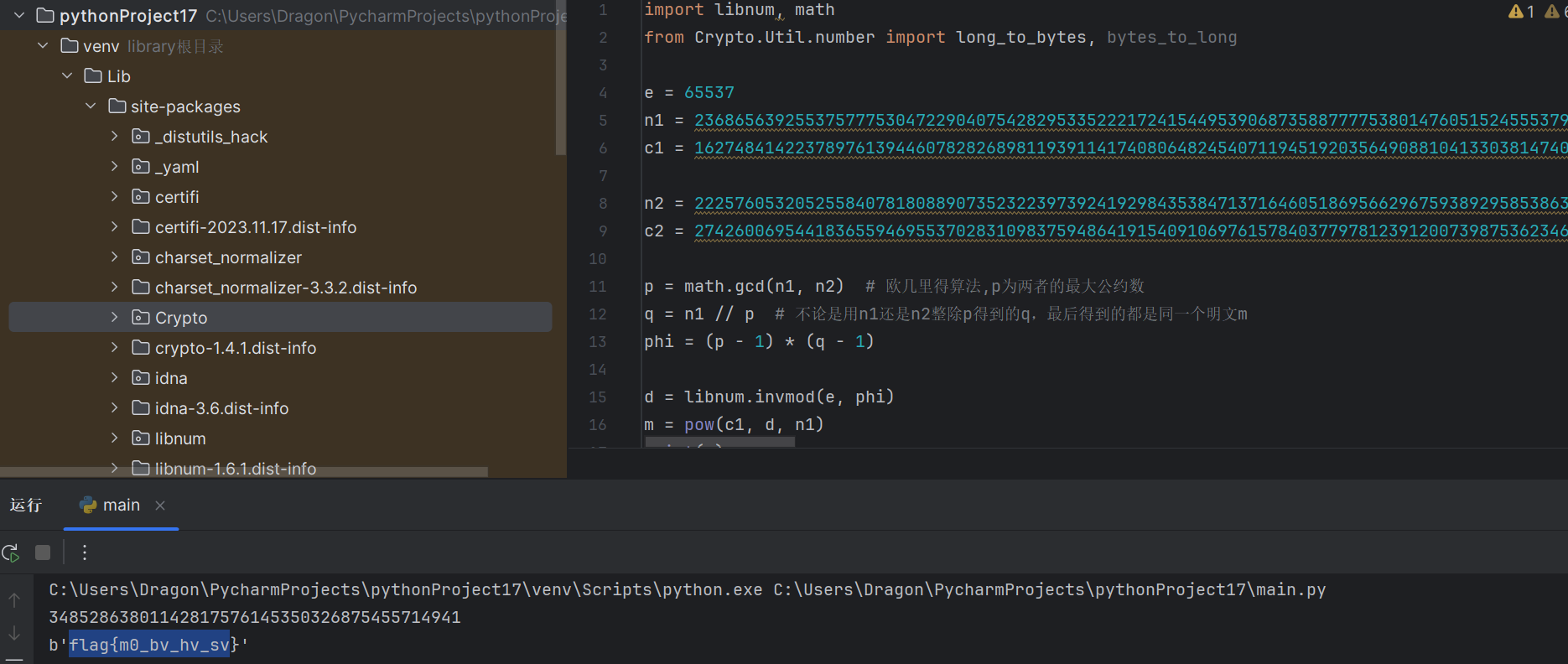The image size is (1568, 664).
Task: Click the project tree horizontal scrollbar
Action: click(x=244, y=472)
